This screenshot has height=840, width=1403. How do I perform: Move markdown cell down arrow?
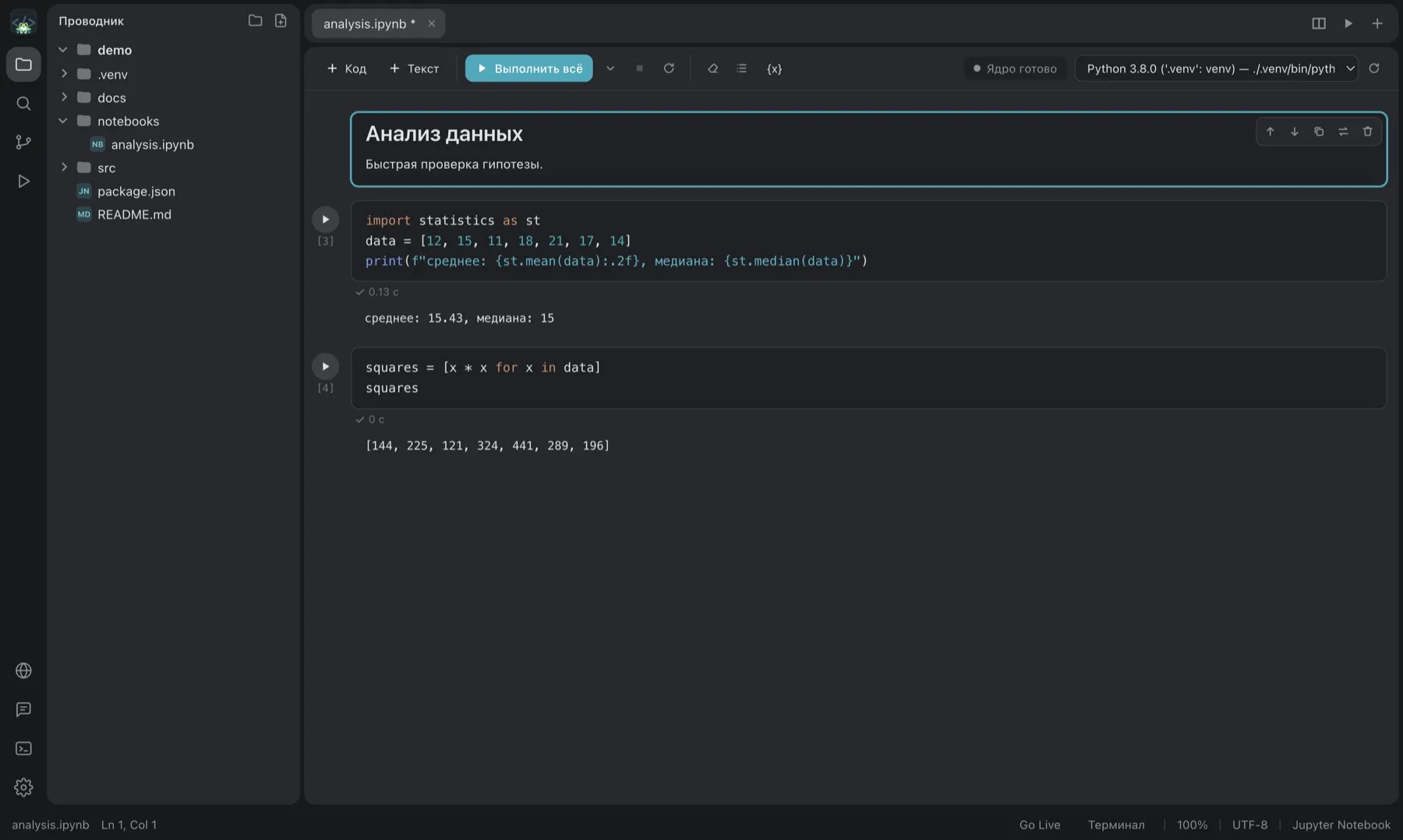(x=1294, y=132)
